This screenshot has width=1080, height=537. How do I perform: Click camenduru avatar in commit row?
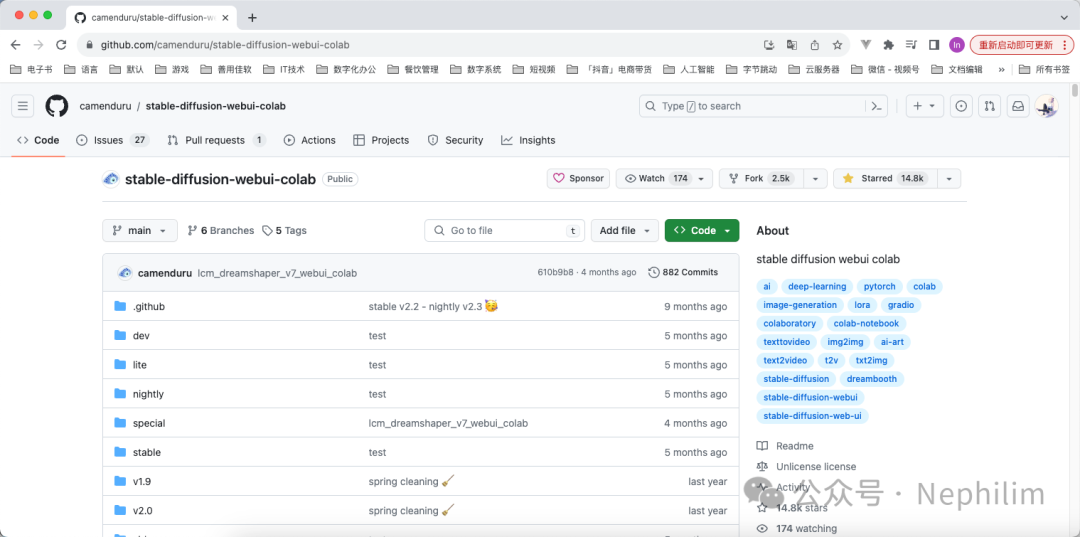pos(125,273)
